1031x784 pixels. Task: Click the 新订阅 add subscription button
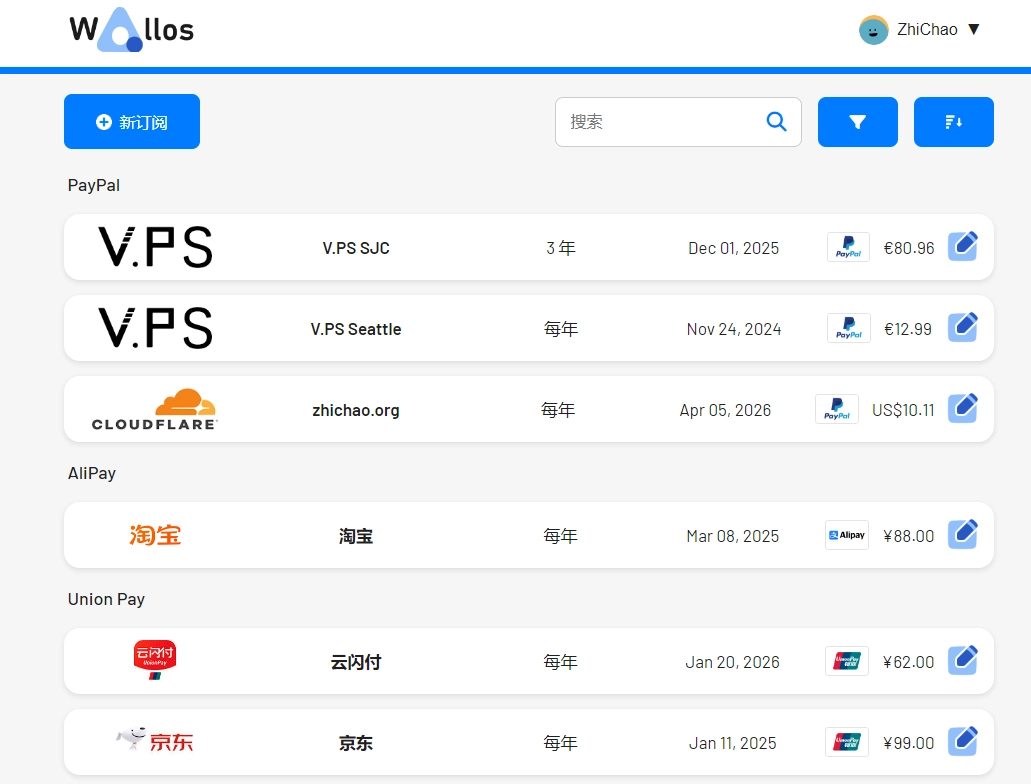(132, 122)
